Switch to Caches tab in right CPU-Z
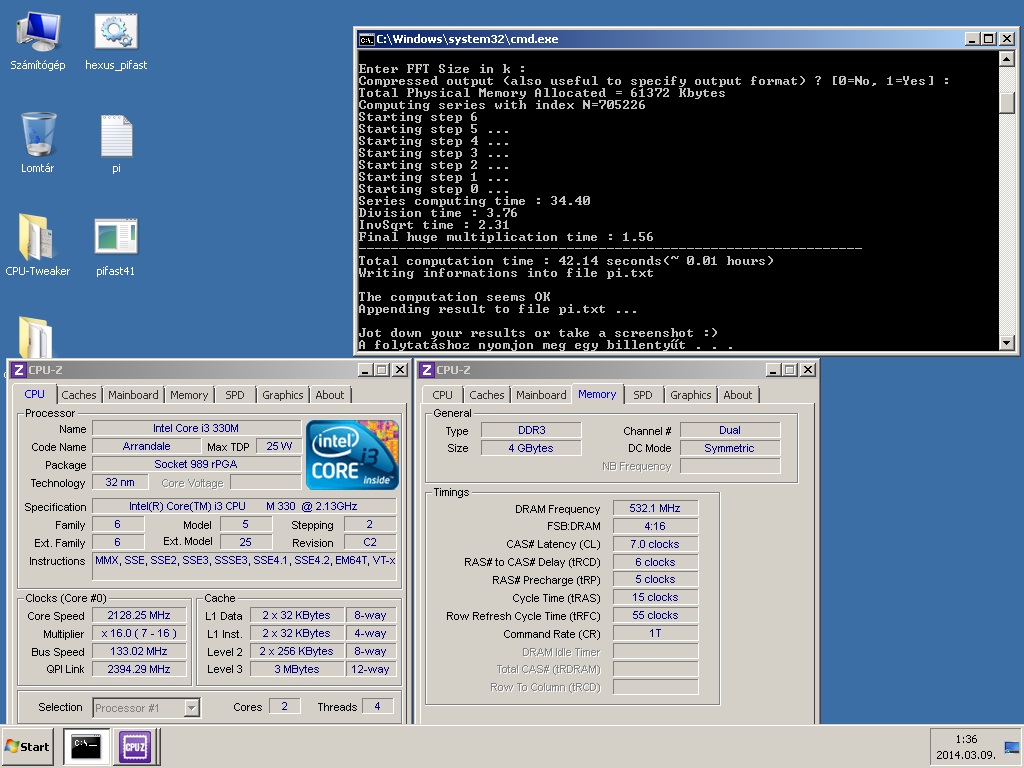This screenshot has height=768, width=1024. [x=487, y=395]
